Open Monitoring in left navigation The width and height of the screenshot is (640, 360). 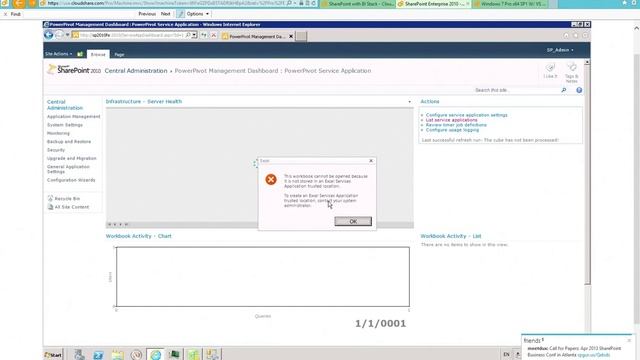point(58,133)
